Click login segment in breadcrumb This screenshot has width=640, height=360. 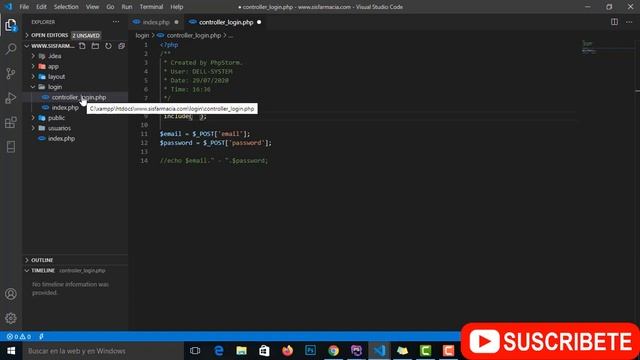tap(142, 36)
